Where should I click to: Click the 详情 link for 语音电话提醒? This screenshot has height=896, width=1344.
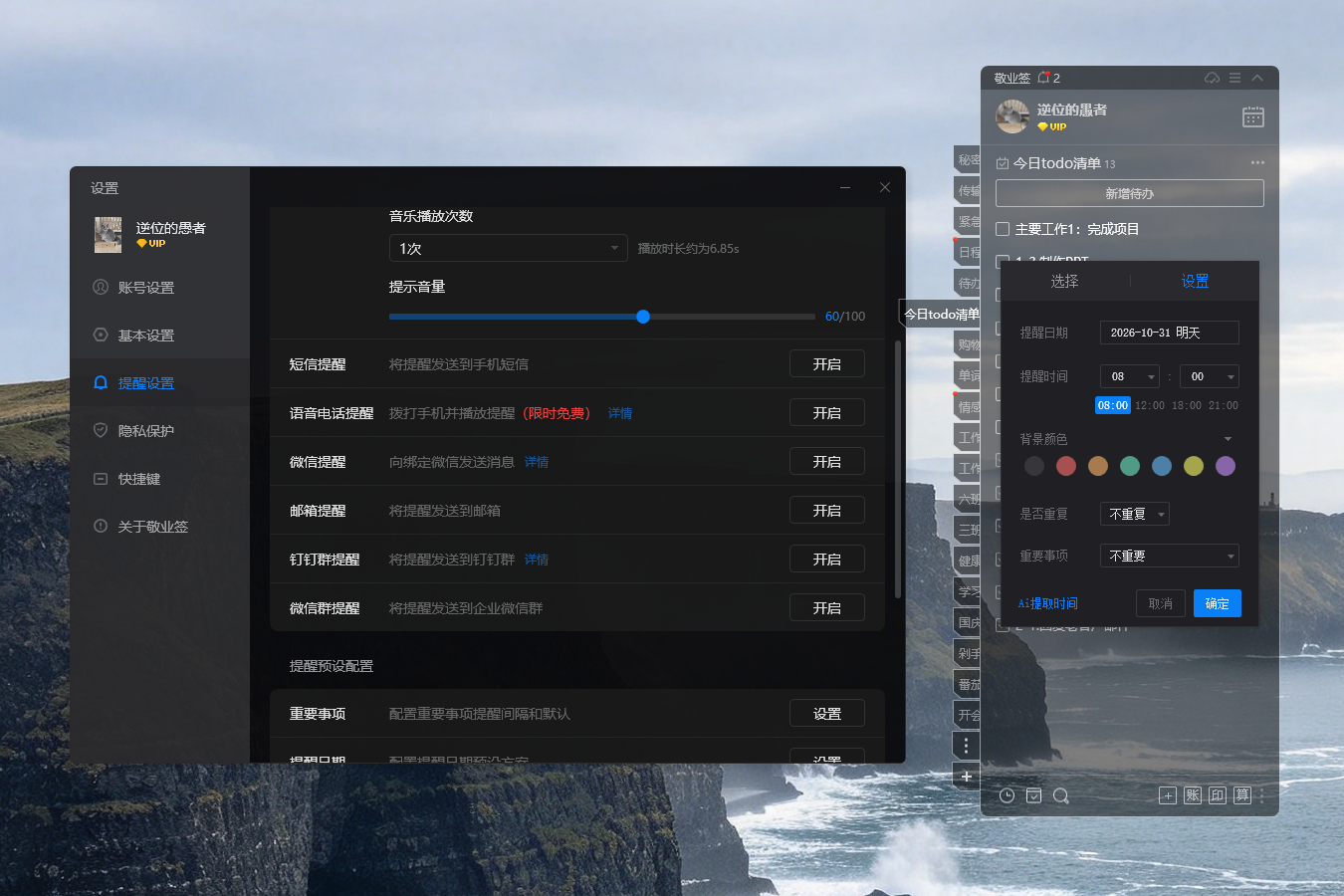tap(620, 413)
